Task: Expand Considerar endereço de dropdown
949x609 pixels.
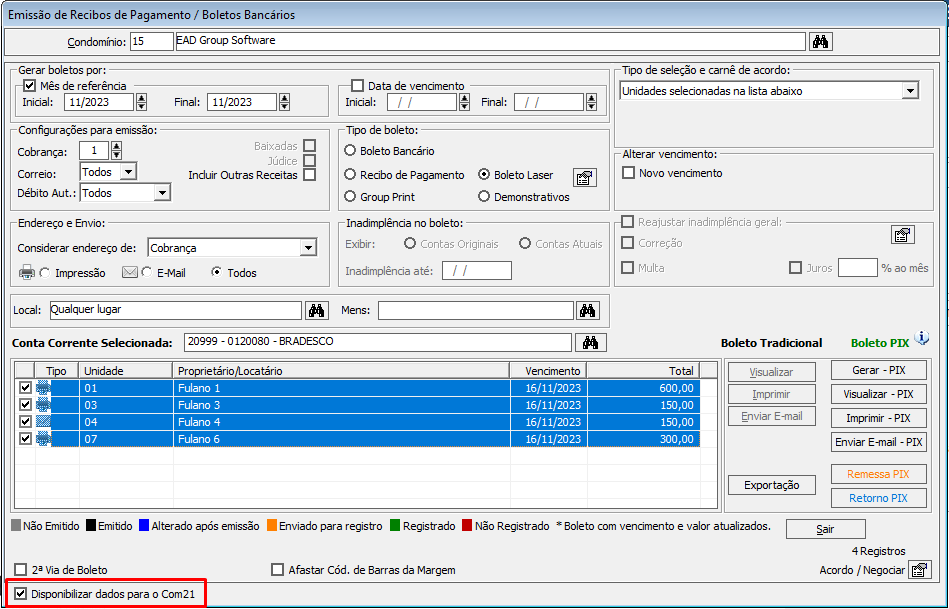Action: pyautogui.click(x=308, y=248)
